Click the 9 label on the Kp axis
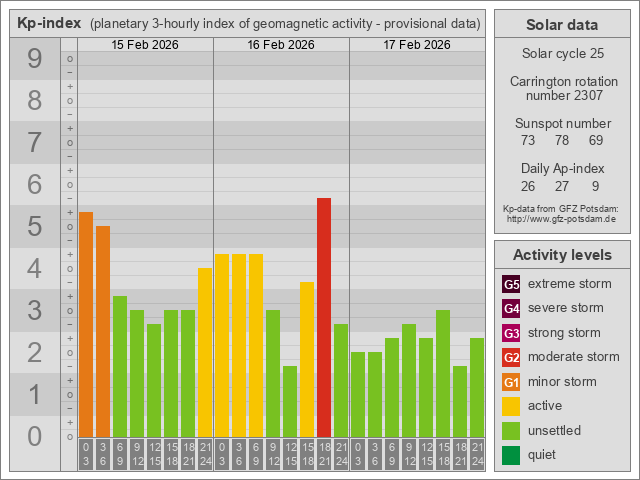 tap(34, 60)
